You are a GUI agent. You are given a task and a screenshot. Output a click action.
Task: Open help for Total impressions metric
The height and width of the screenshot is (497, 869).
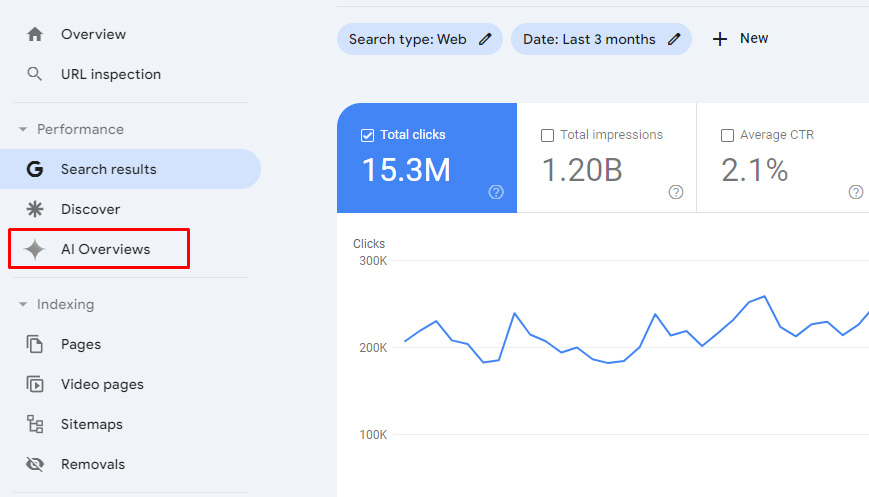(676, 192)
